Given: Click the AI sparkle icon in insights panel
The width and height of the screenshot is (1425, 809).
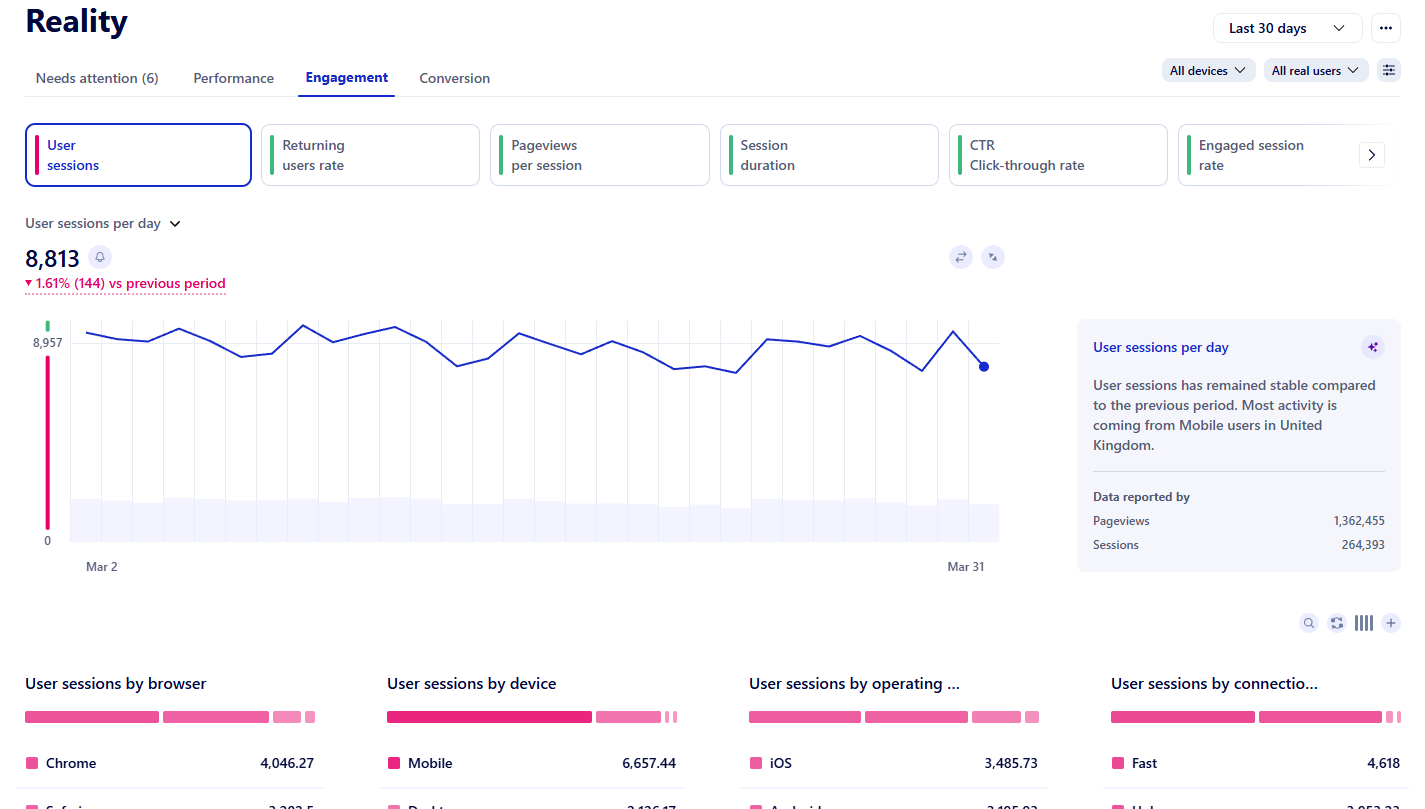Looking at the screenshot, I should pos(1373,347).
